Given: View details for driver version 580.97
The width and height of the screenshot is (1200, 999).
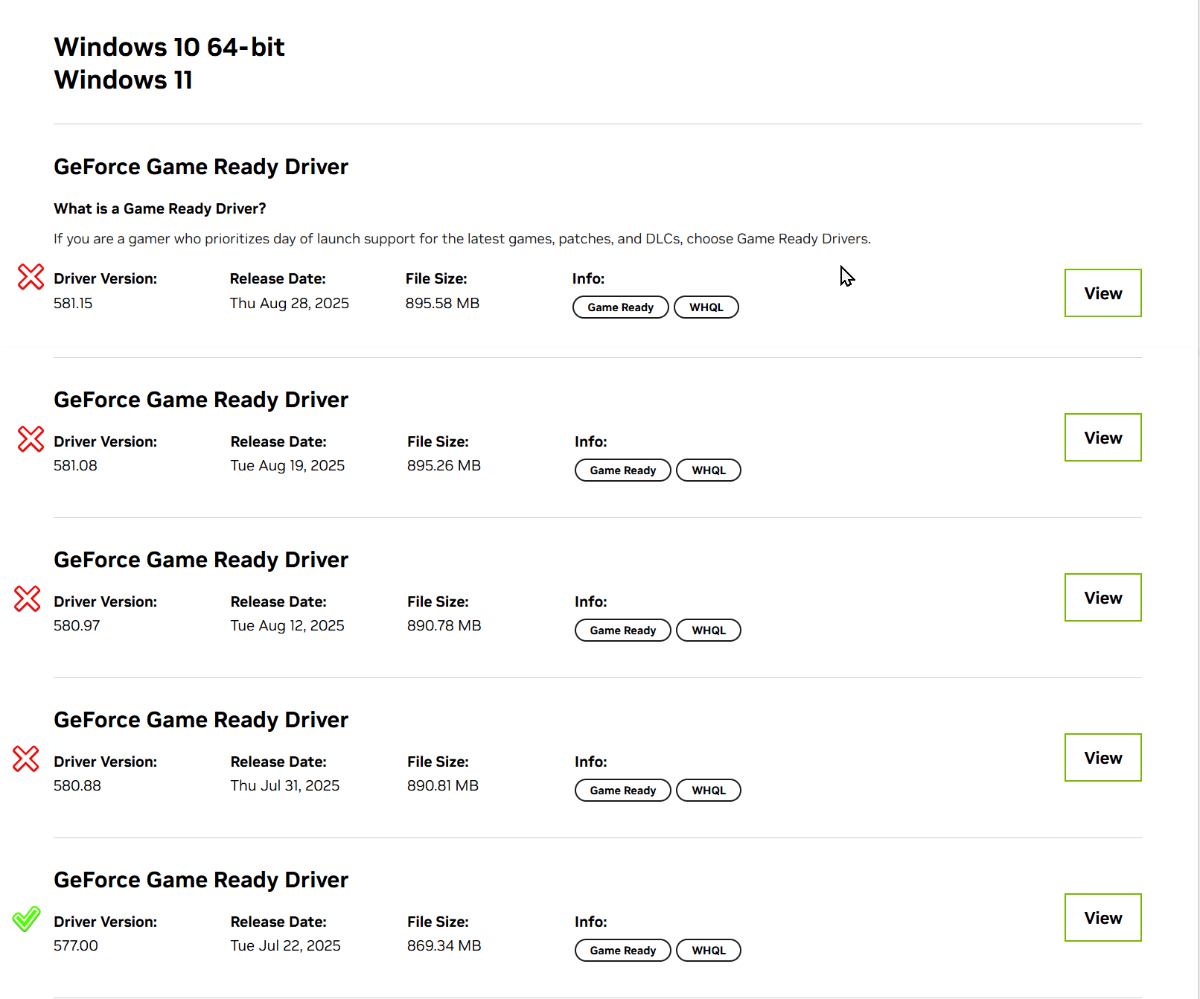Looking at the screenshot, I should tap(1103, 597).
